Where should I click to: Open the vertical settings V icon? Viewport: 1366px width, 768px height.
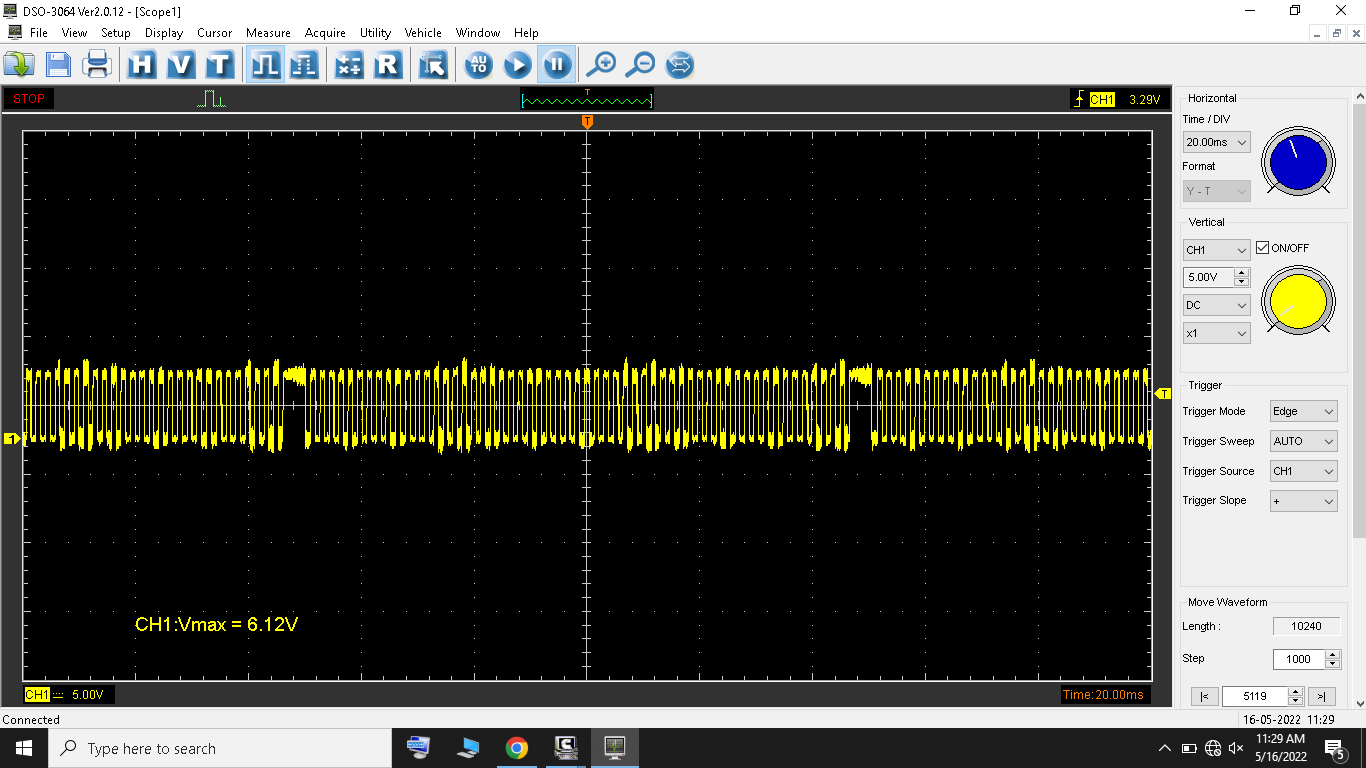pos(181,65)
